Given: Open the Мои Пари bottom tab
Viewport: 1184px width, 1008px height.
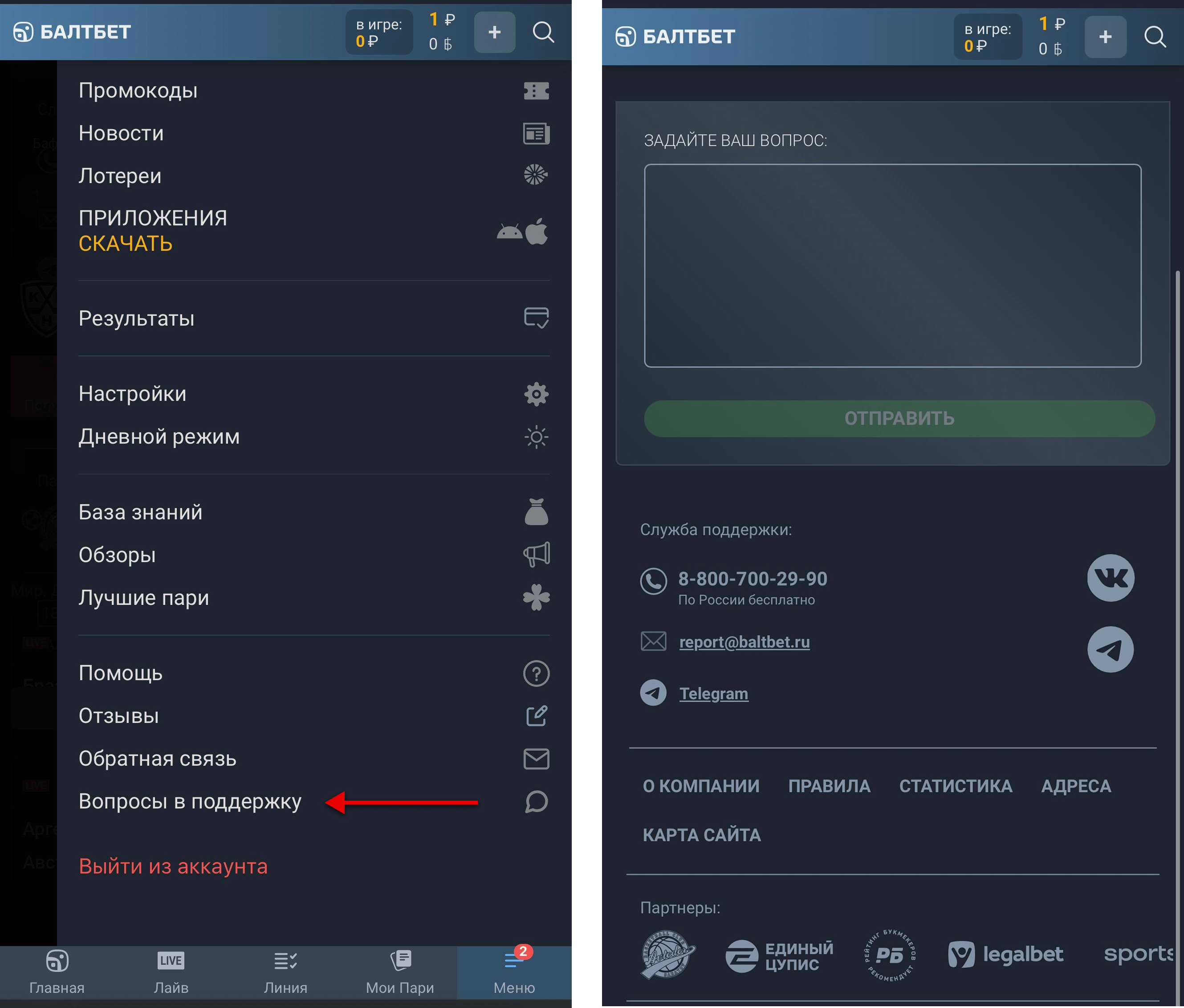Looking at the screenshot, I should (x=400, y=971).
